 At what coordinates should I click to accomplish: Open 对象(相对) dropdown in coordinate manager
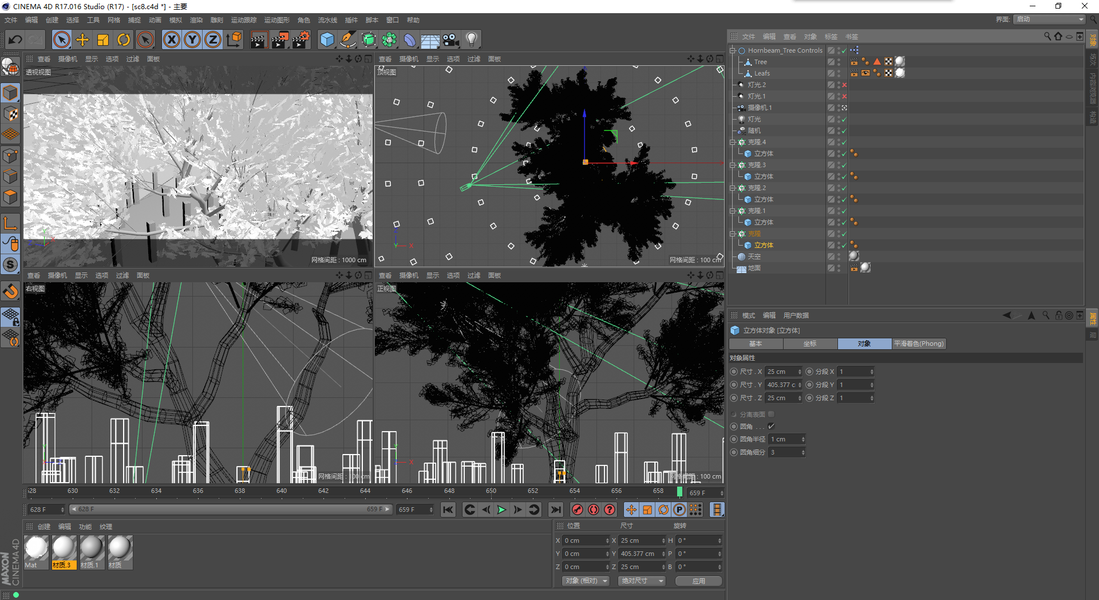coord(585,580)
